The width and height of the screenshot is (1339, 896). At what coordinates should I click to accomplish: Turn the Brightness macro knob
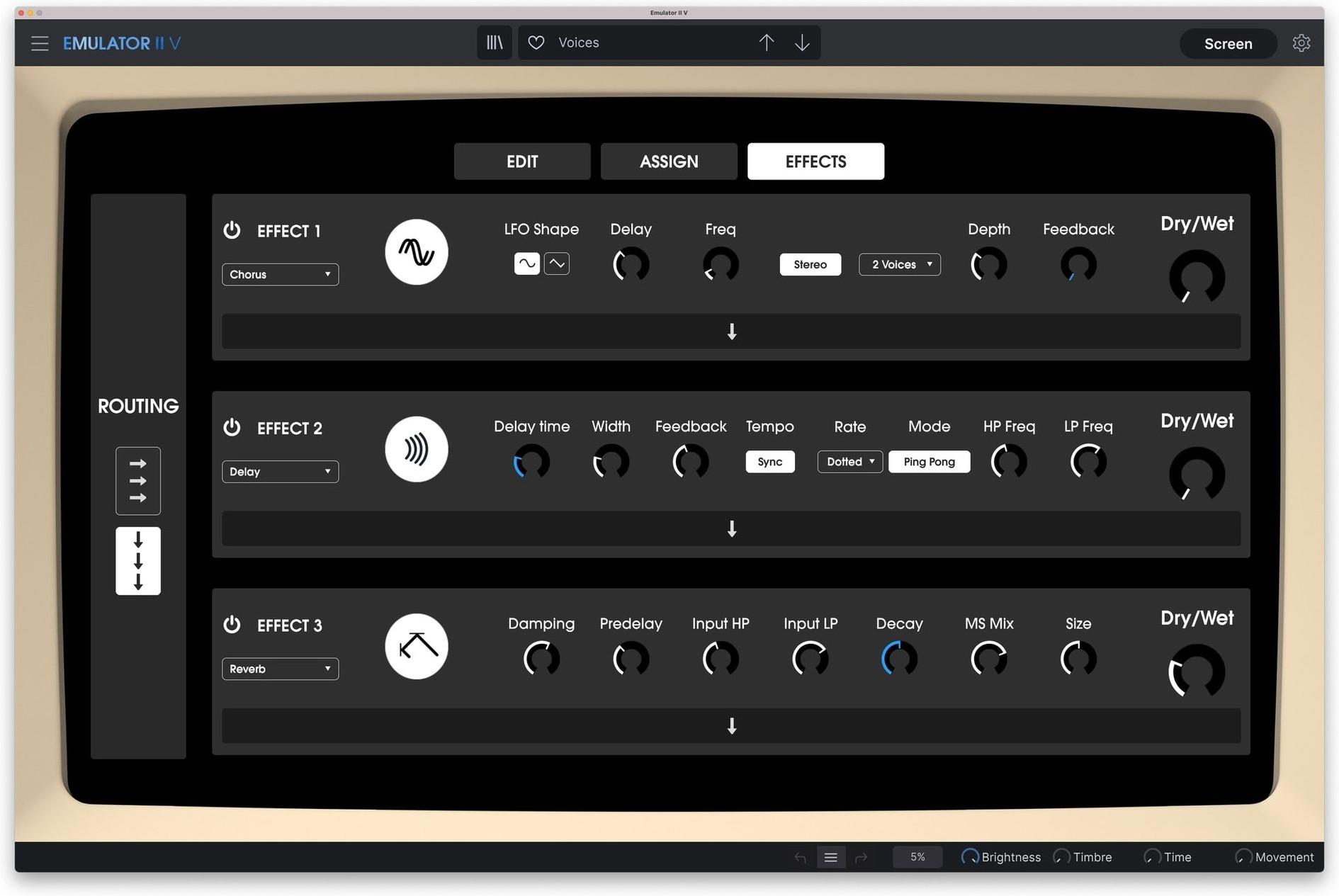click(970, 856)
